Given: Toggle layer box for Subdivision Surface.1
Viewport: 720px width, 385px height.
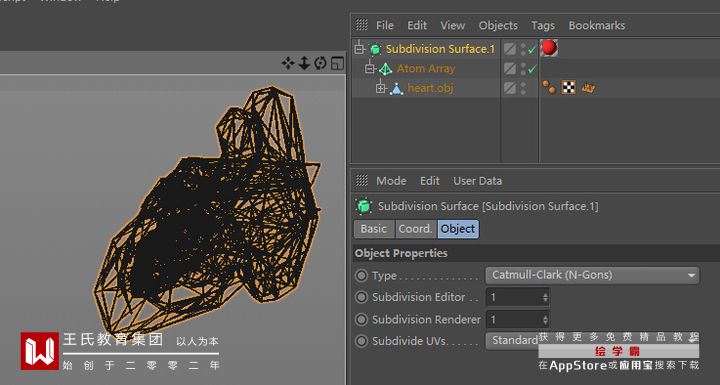Looking at the screenshot, I should pyautogui.click(x=510, y=49).
